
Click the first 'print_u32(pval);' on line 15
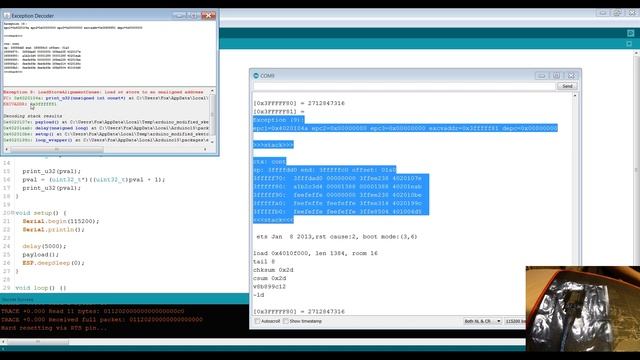pyautogui.click(x=51, y=171)
